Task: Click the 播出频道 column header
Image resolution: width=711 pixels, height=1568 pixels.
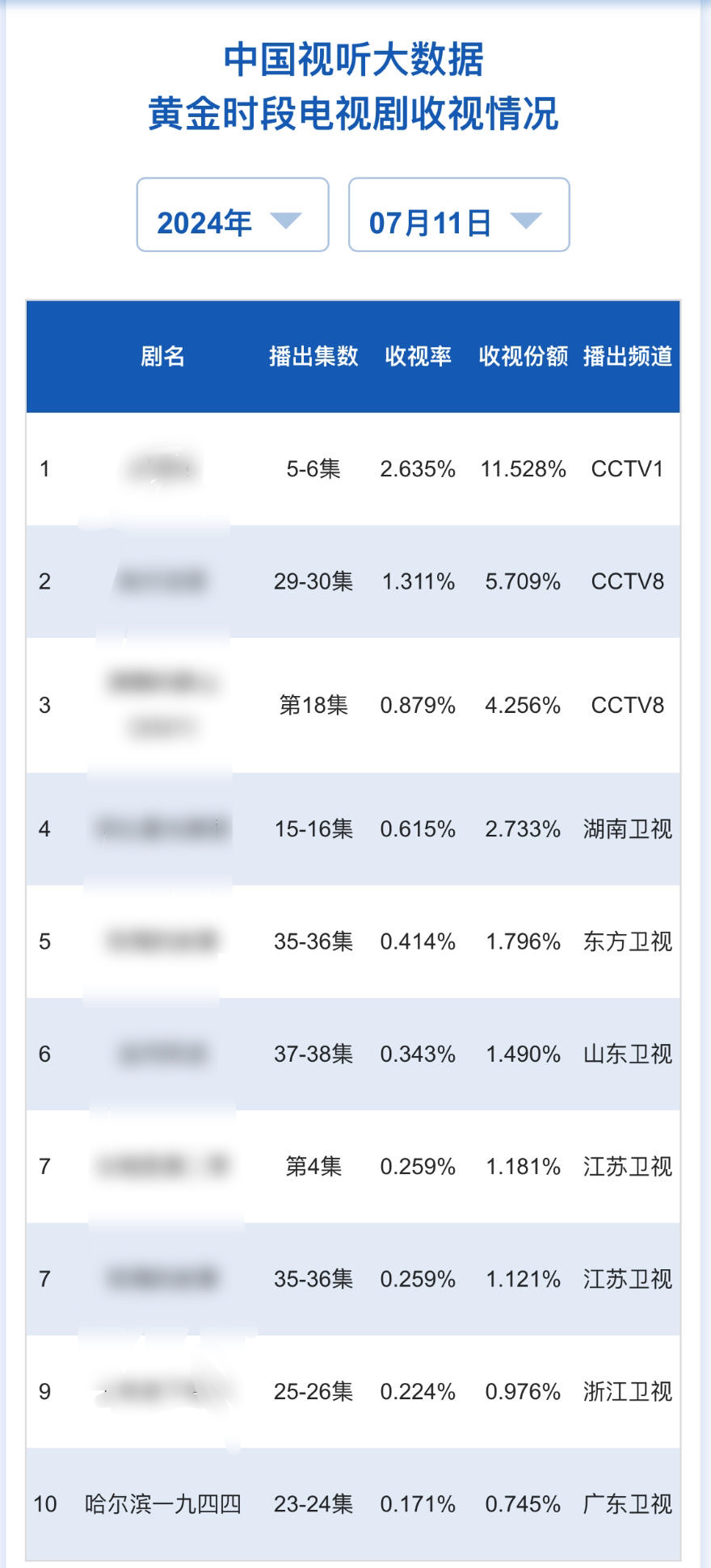Action: tap(628, 356)
